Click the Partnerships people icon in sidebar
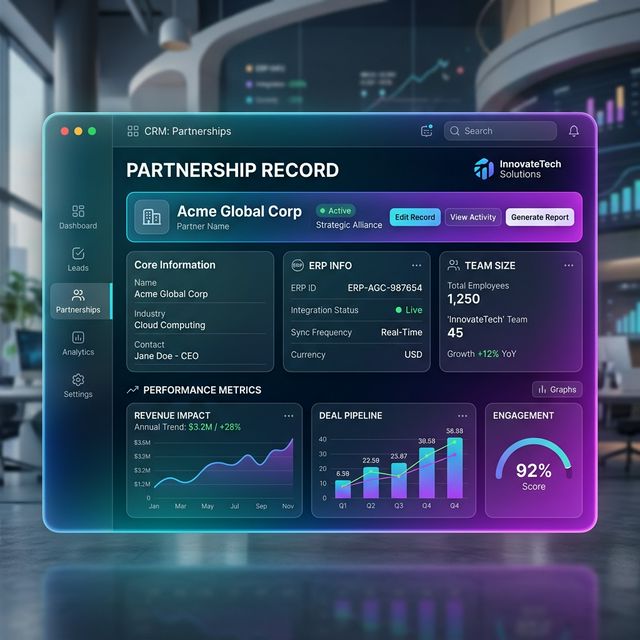Viewport: 640px width, 640px height. (x=78, y=295)
